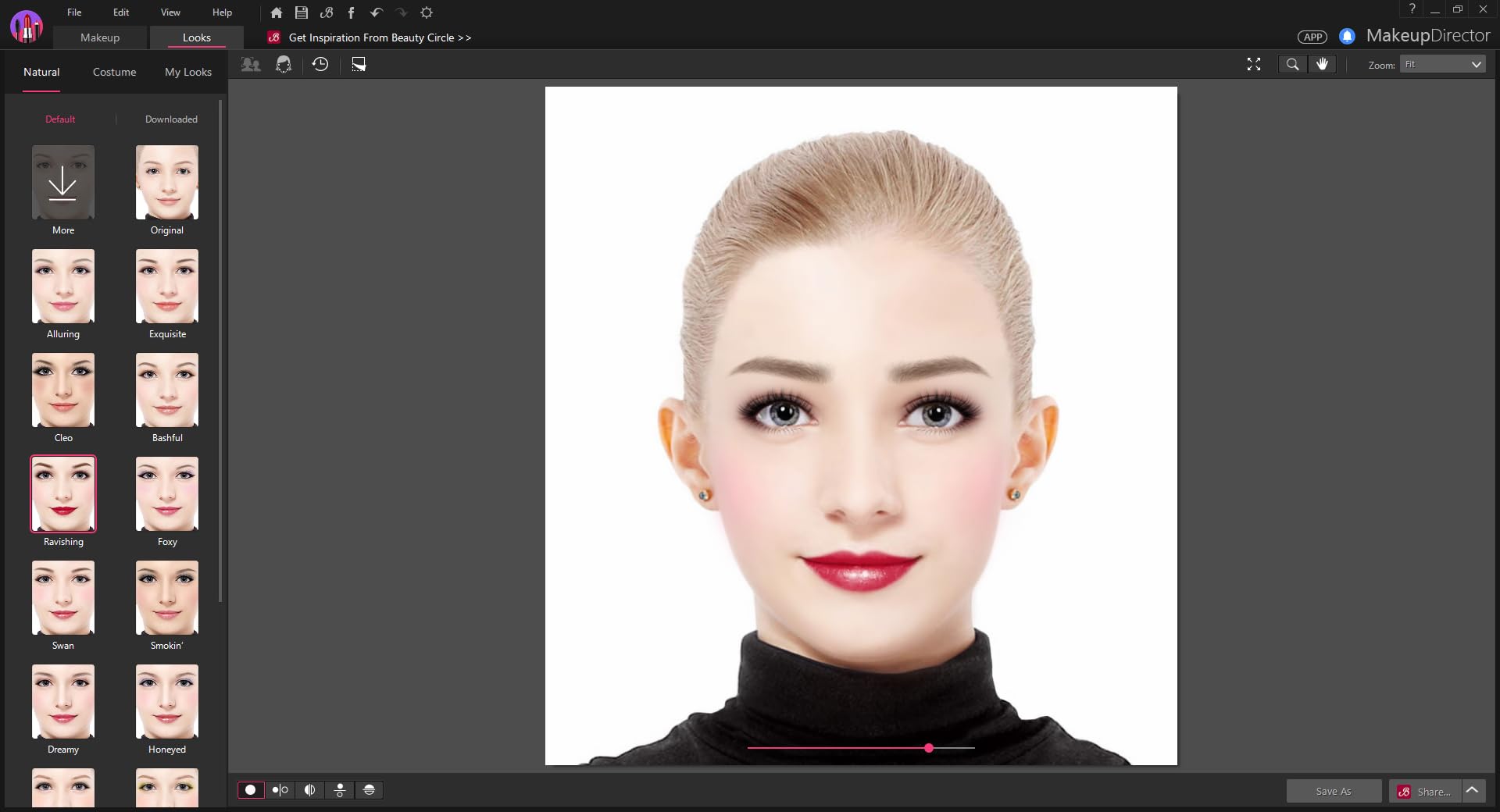This screenshot has height=812, width=1500.
Task: Activate the hand pan tool
Action: (x=1322, y=65)
